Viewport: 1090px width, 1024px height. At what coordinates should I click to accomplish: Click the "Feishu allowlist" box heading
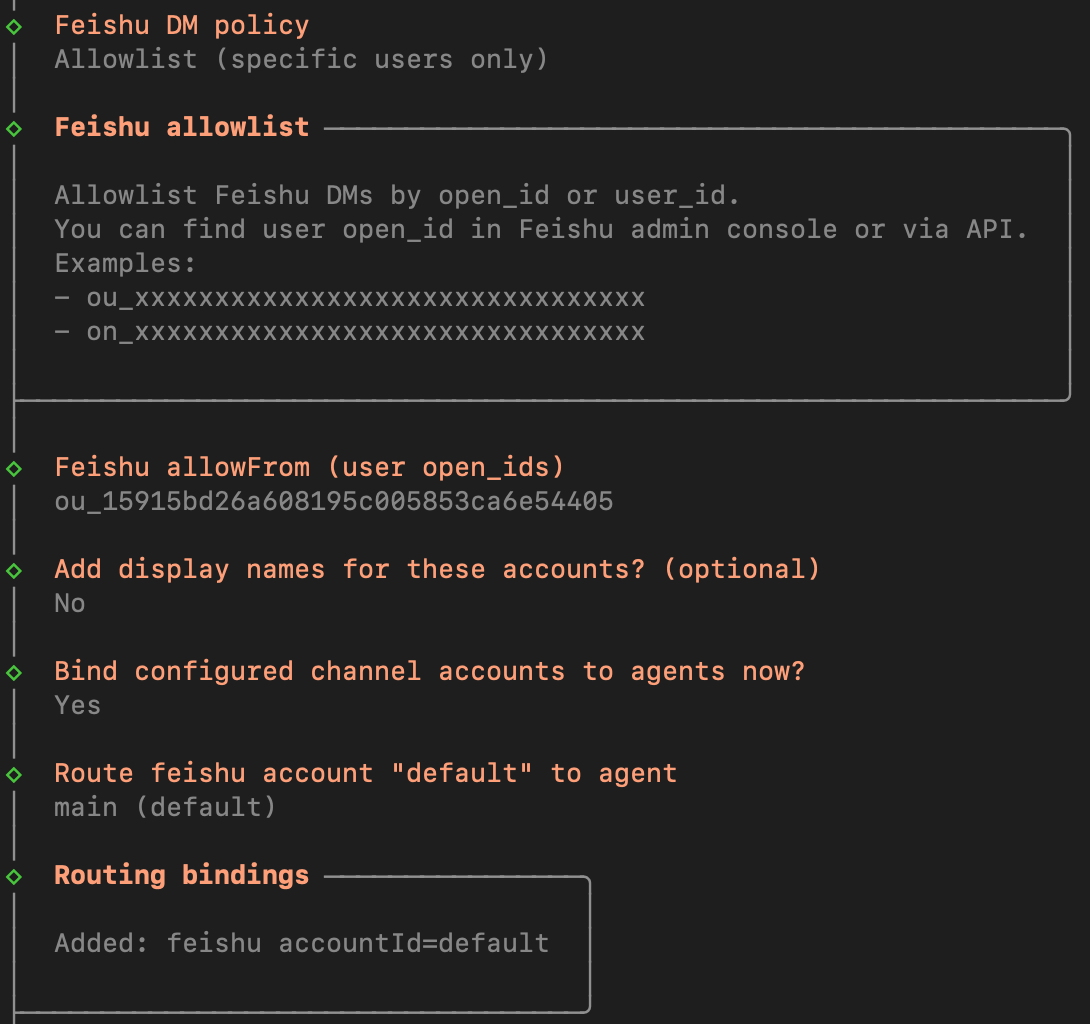click(182, 127)
